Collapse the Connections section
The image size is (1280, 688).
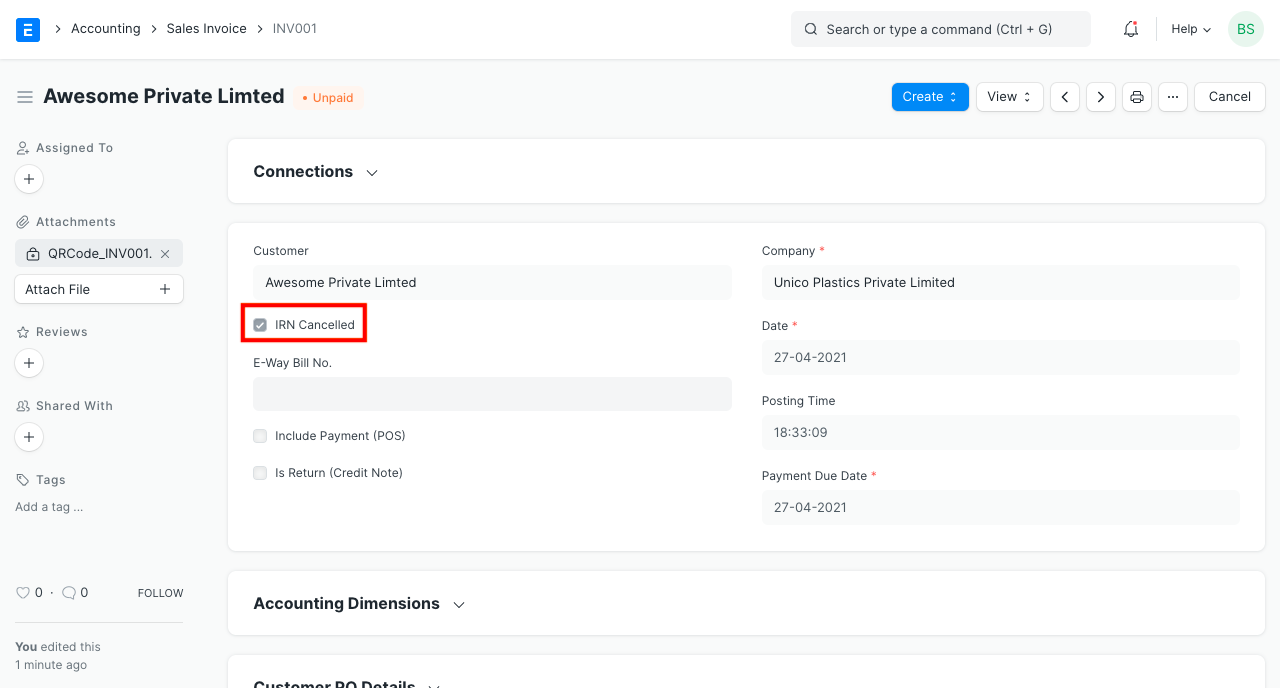click(x=371, y=172)
